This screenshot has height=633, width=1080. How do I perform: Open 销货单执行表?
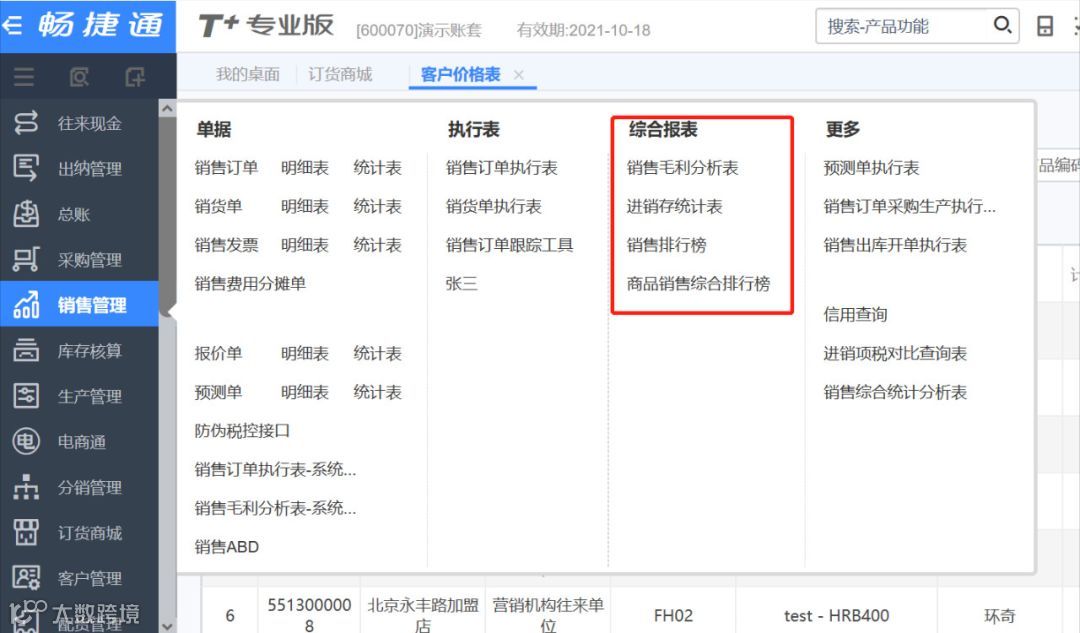pos(493,207)
